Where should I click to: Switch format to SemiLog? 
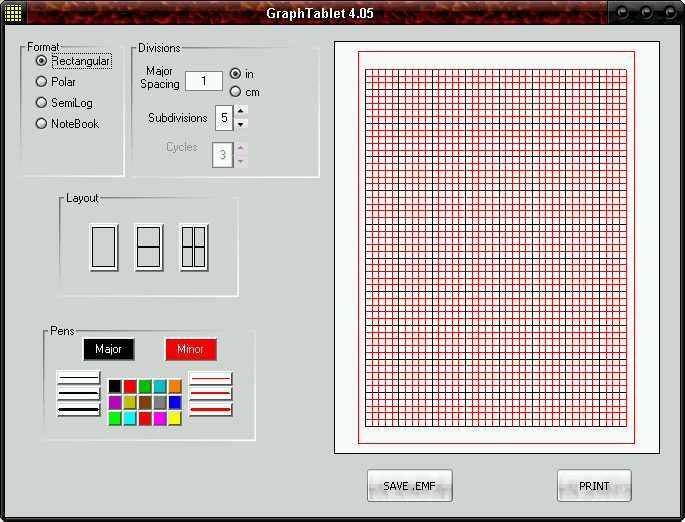click(x=42, y=103)
